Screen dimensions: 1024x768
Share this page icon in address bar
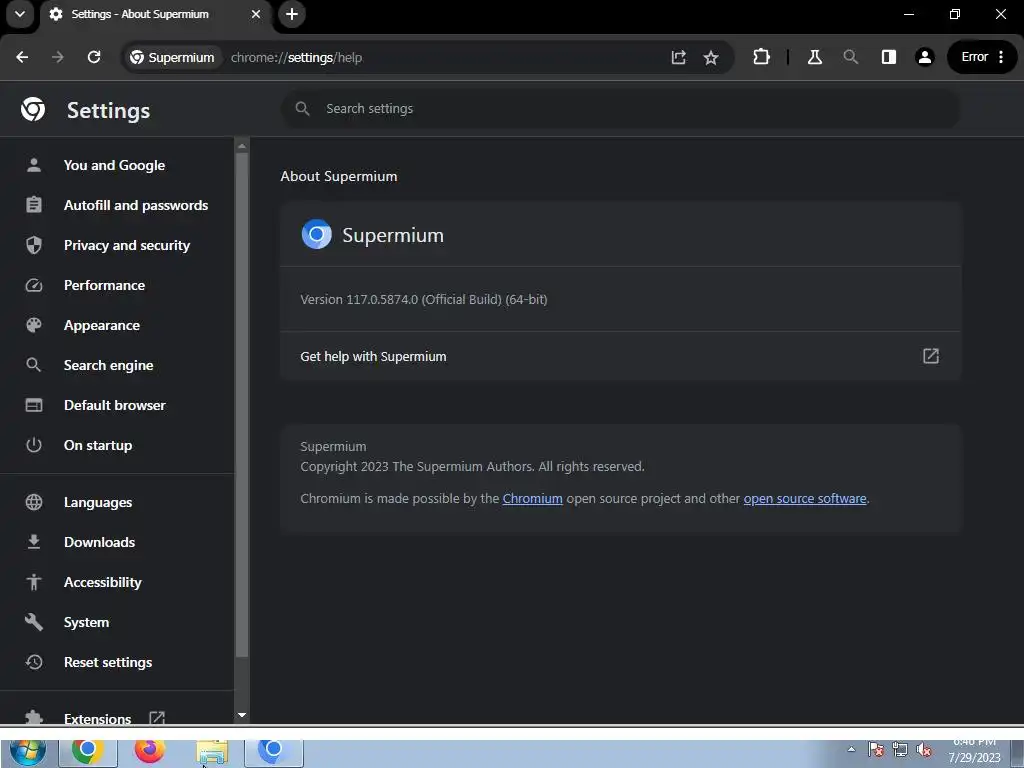[x=679, y=57]
